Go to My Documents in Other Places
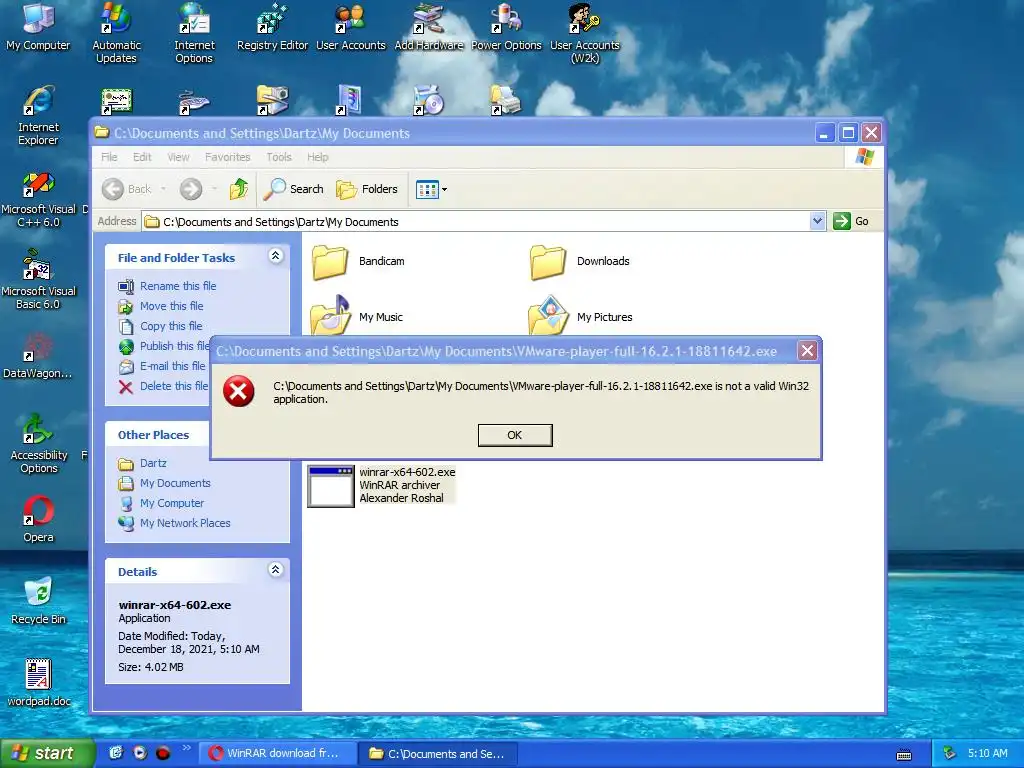The image size is (1024, 768). pos(175,483)
